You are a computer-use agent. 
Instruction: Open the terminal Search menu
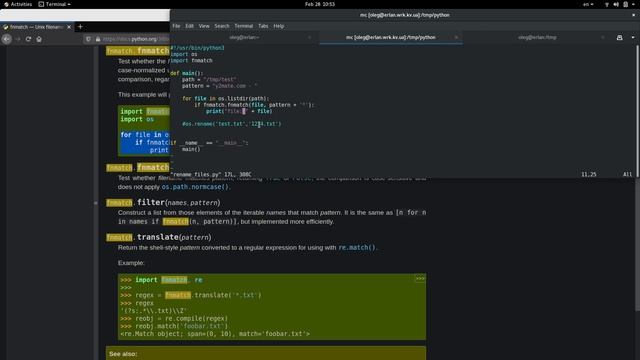point(222,26)
